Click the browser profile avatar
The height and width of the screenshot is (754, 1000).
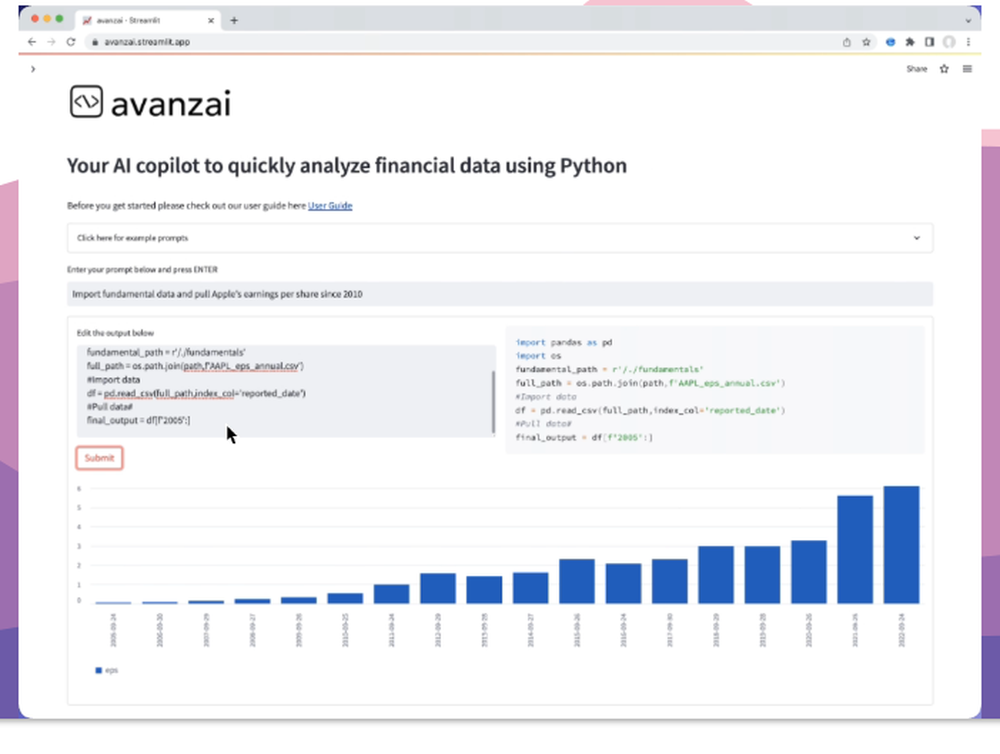[x=949, y=42]
